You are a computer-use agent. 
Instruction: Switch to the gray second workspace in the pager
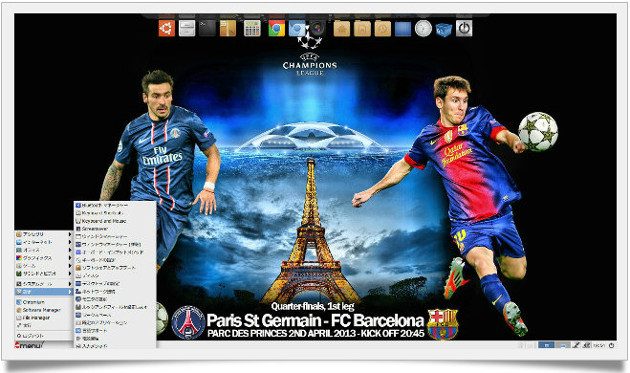[x=562, y=345]
